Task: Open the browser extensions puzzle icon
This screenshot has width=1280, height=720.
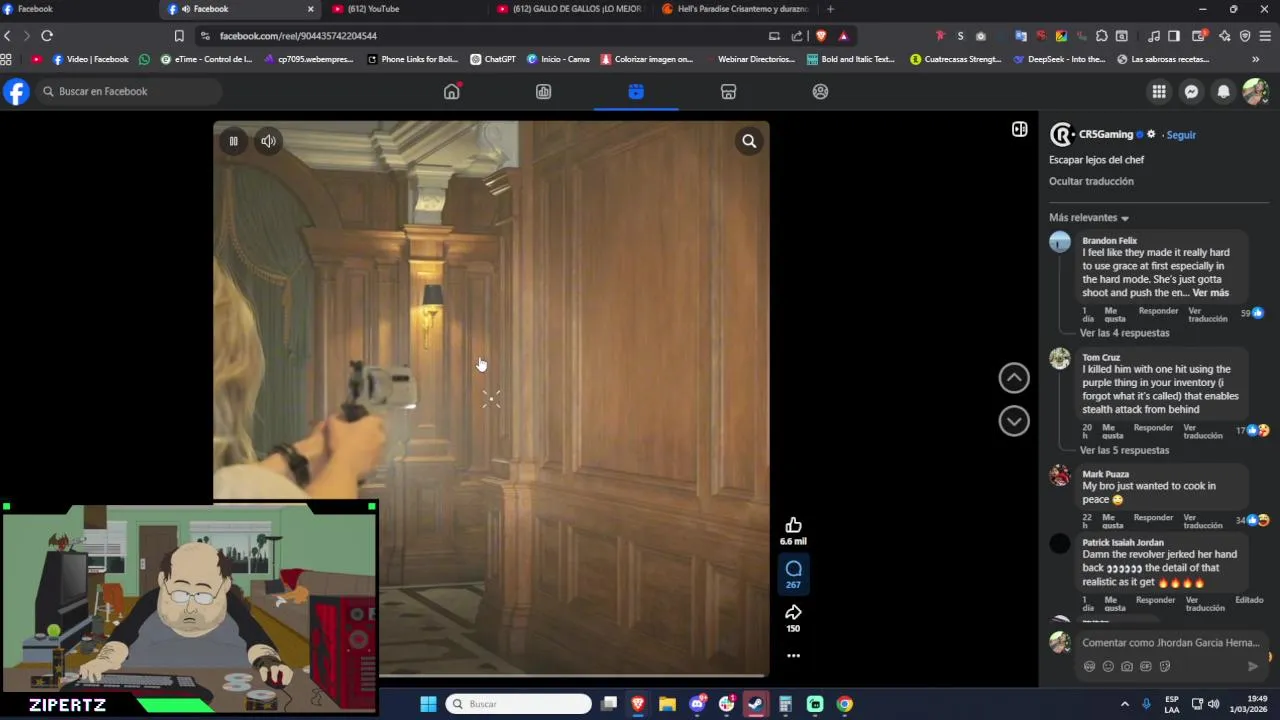Action: [x=1101, y=36]
